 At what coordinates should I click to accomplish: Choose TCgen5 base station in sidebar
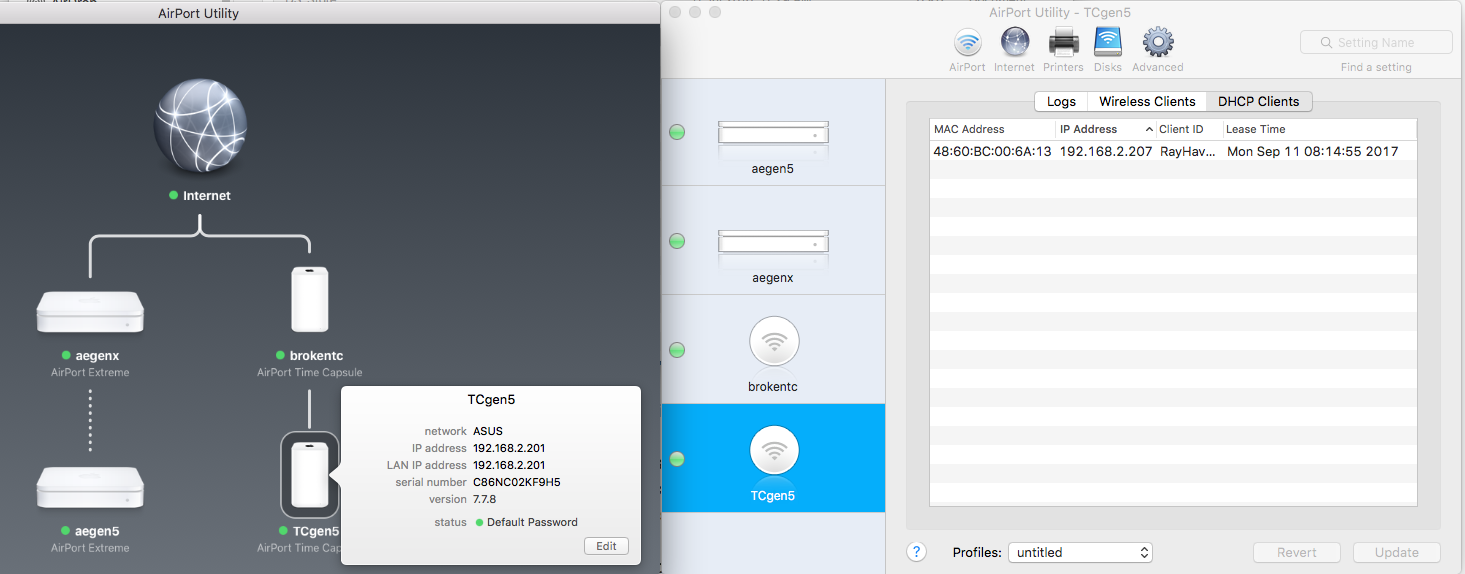pos(773,459)
